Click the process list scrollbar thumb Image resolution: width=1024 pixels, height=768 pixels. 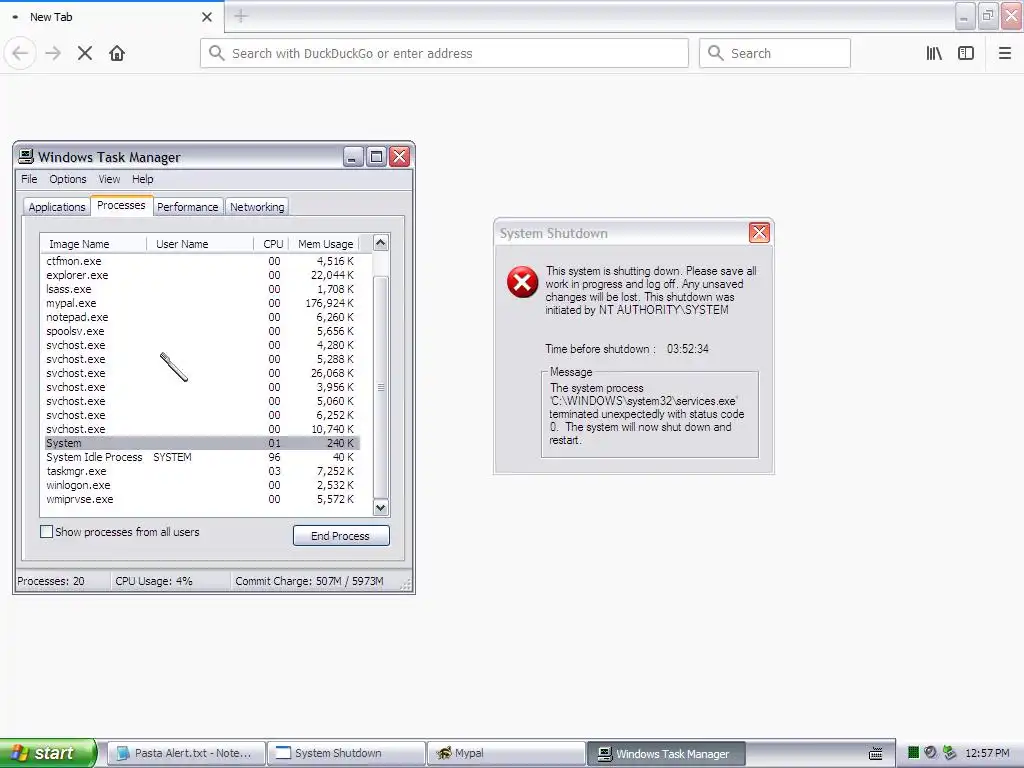point(381,387)
